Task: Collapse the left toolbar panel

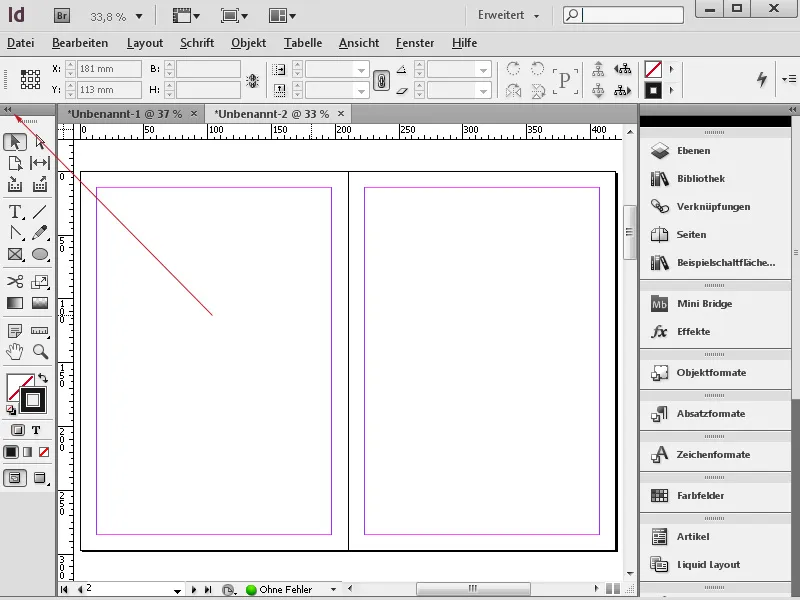Action: point(8,108)
